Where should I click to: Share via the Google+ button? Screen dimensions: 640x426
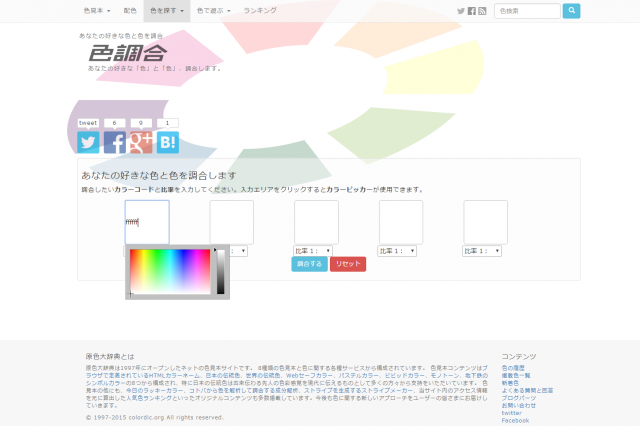[141, 142]
